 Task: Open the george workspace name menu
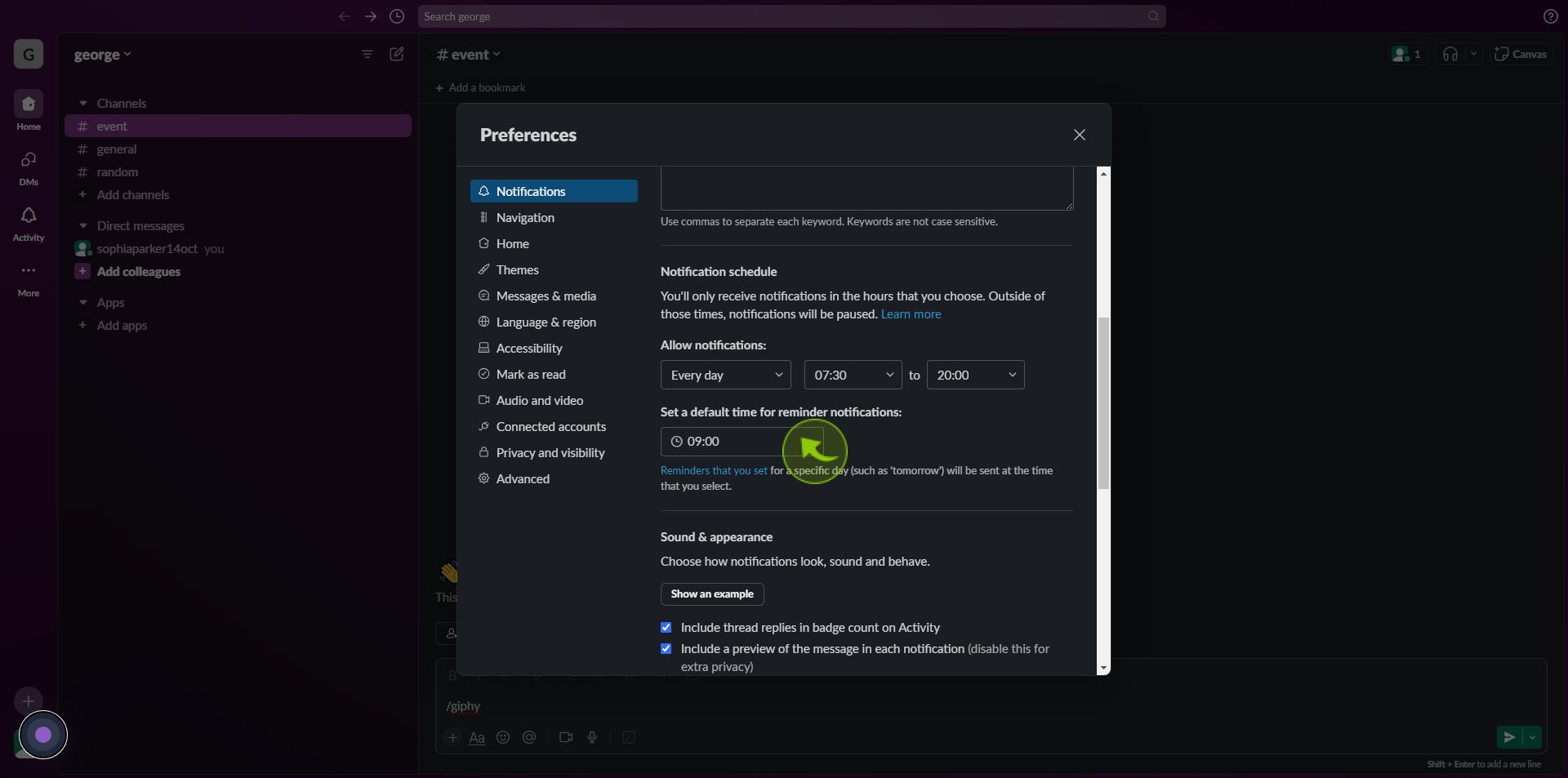pyautogui.click(x=102, y=55)
